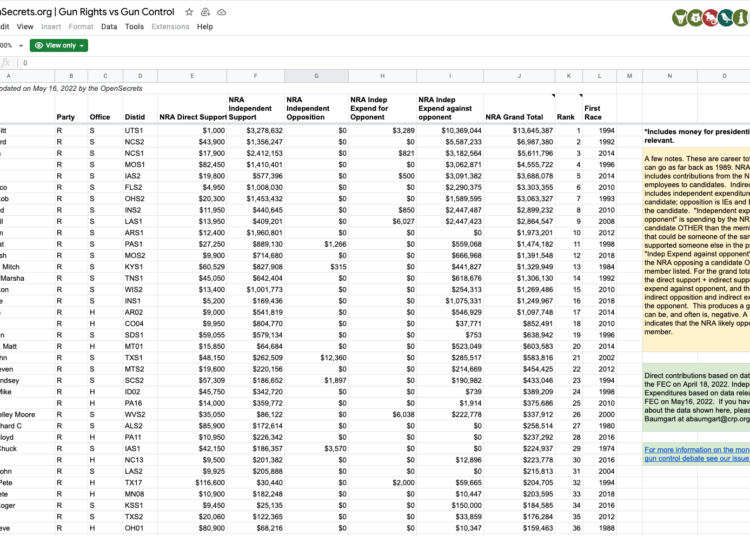Star this spreadsheet document

(189, 12)
